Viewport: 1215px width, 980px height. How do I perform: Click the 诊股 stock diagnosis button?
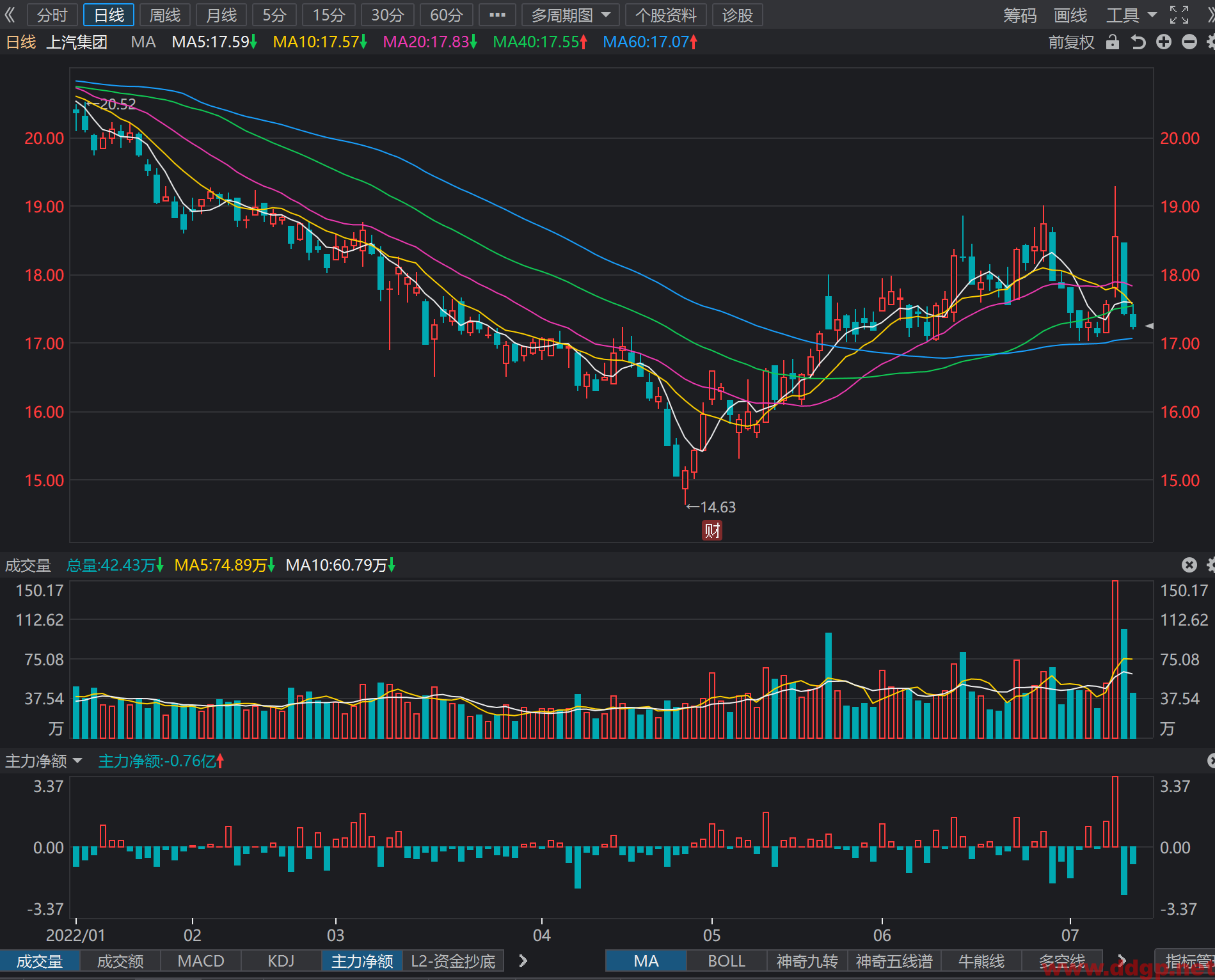pos(737,15)
